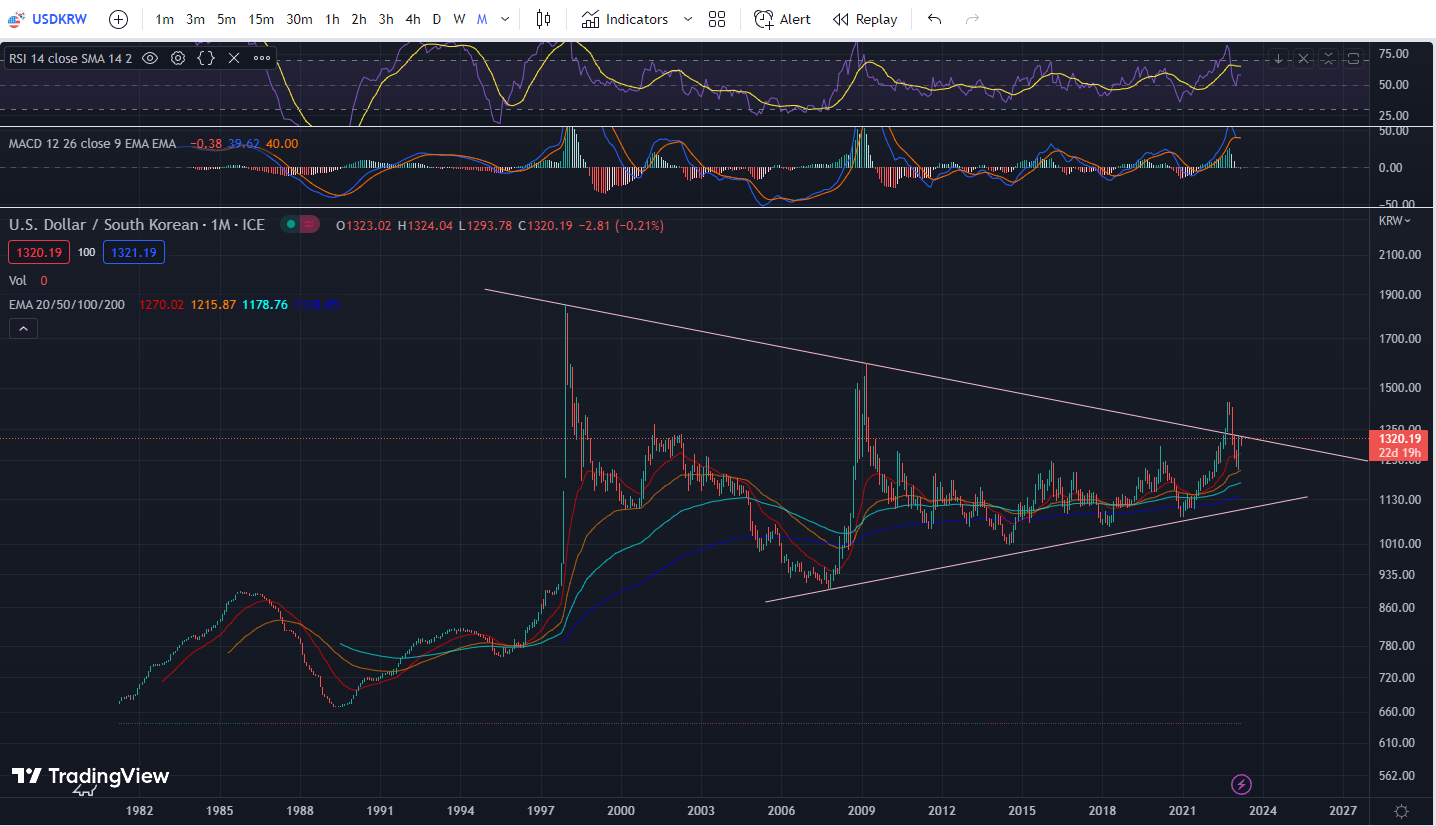Create an Alert

pyautogui.click(x=782, y=19)
